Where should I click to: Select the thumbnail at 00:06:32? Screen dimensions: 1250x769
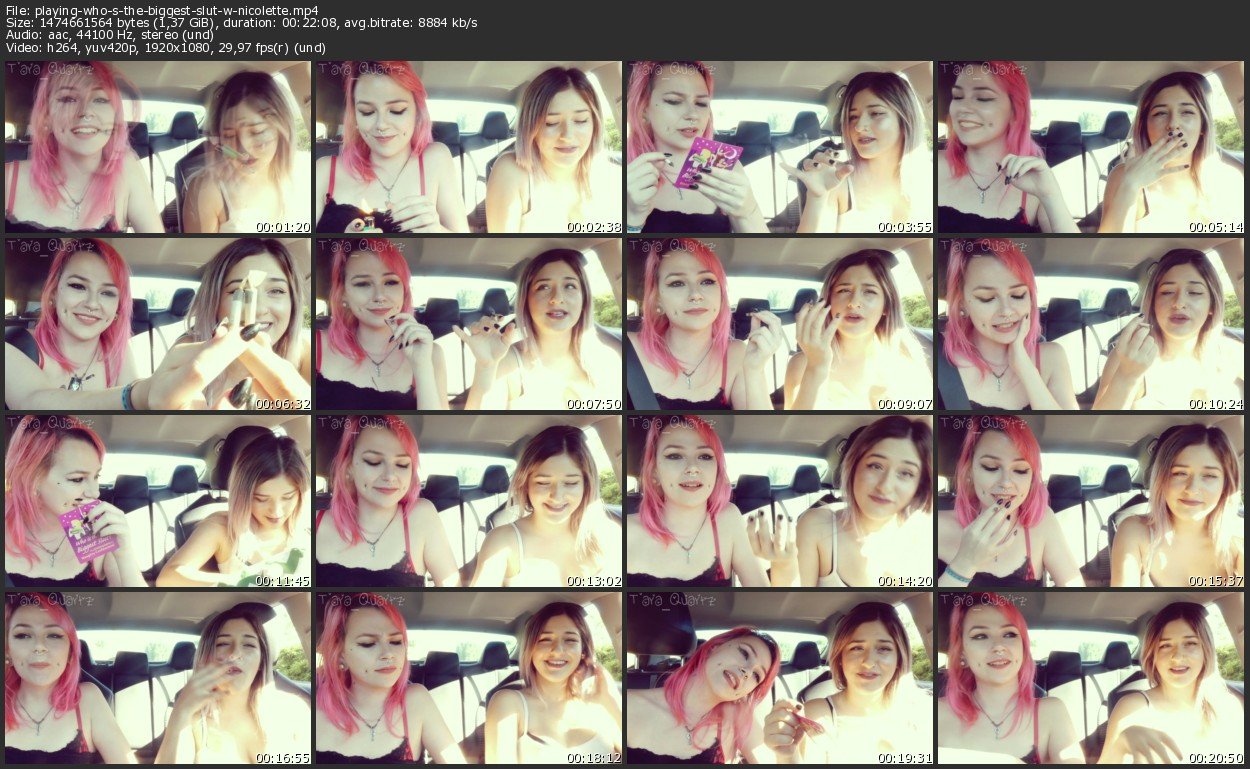coord(158,324)
